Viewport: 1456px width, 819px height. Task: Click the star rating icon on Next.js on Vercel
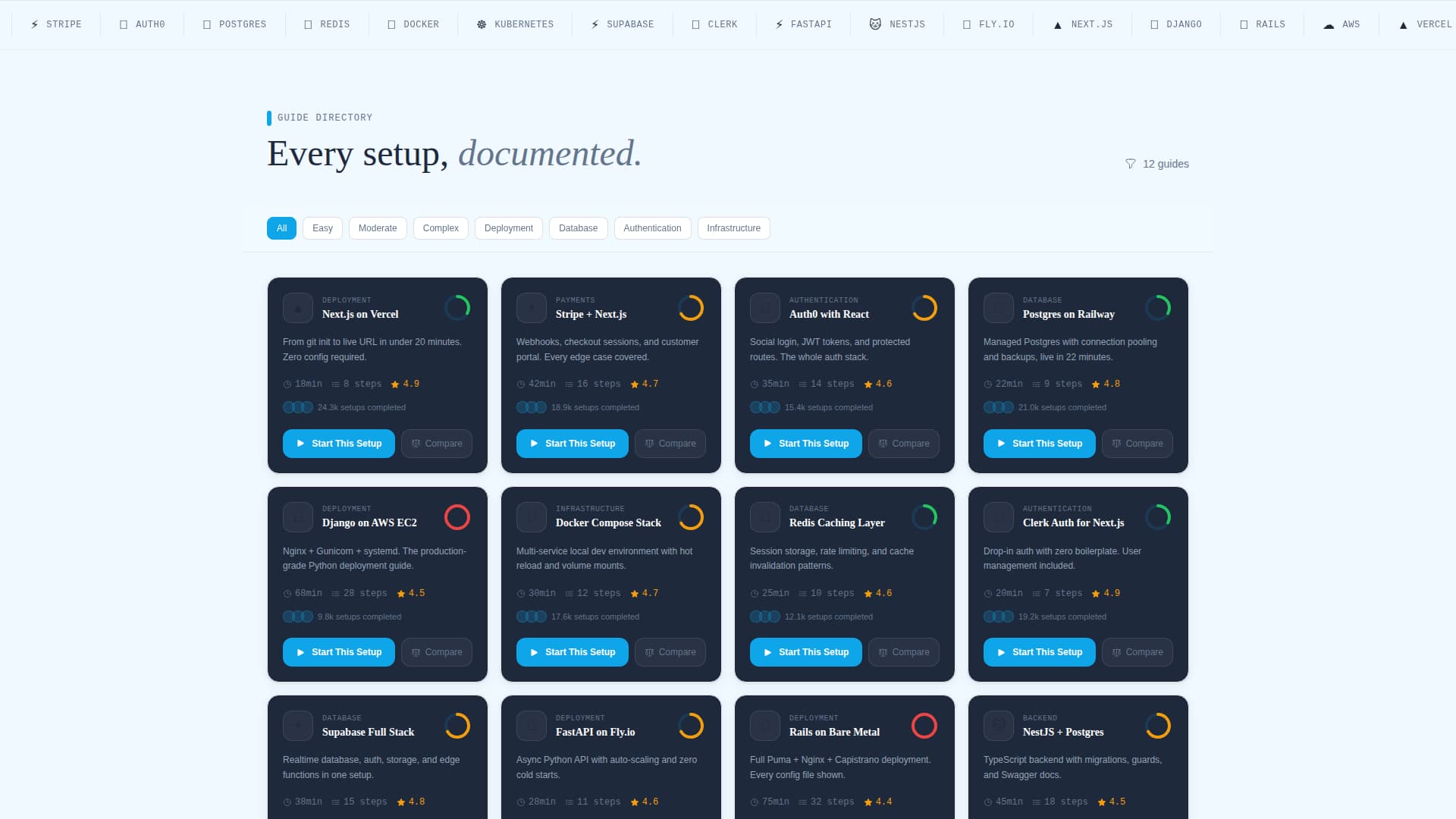click(395, 384)
